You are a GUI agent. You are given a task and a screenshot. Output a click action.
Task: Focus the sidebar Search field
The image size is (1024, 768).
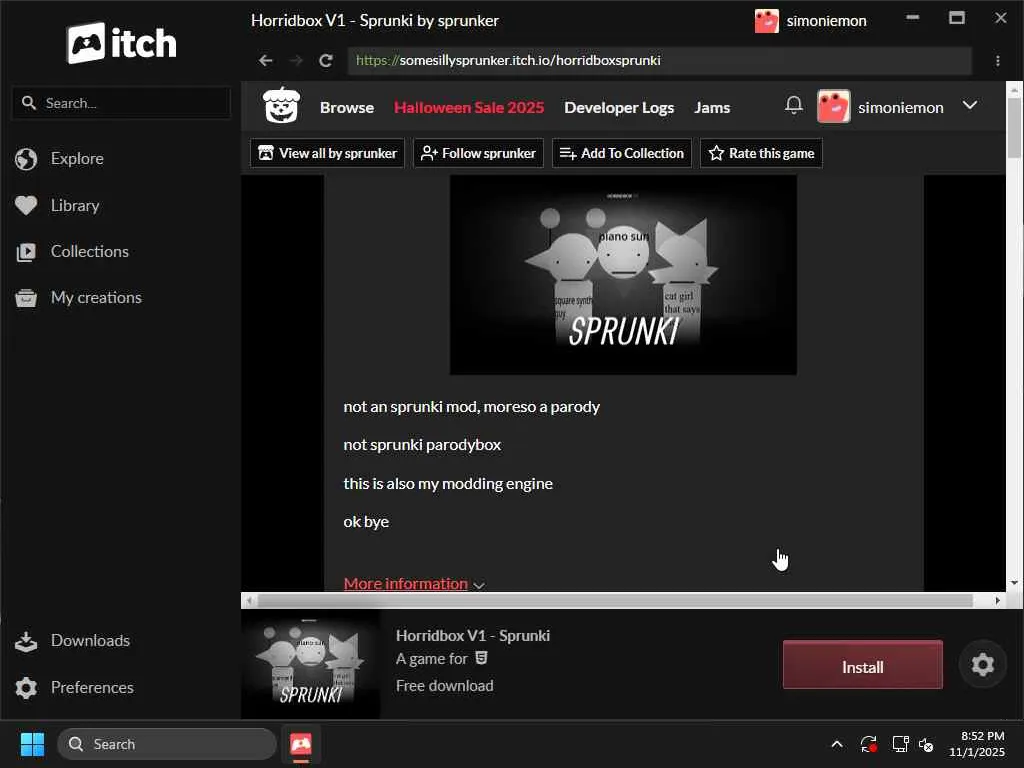(x=121, y=103)
